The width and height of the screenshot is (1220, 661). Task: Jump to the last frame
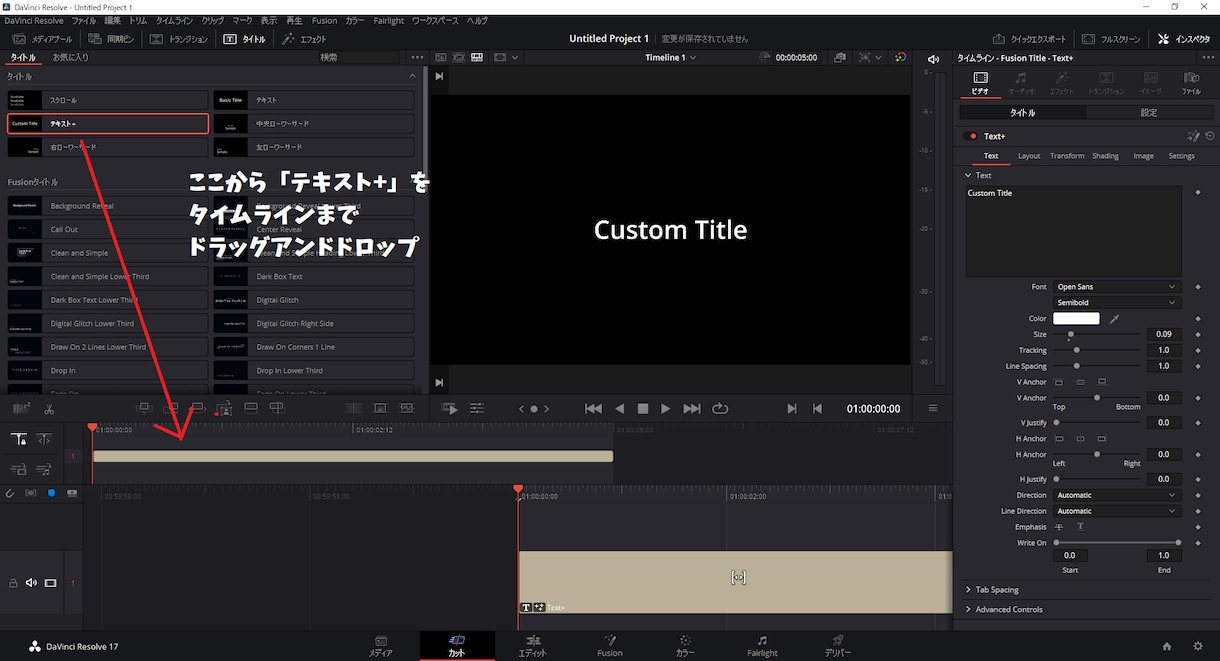(x=692, y=409)
